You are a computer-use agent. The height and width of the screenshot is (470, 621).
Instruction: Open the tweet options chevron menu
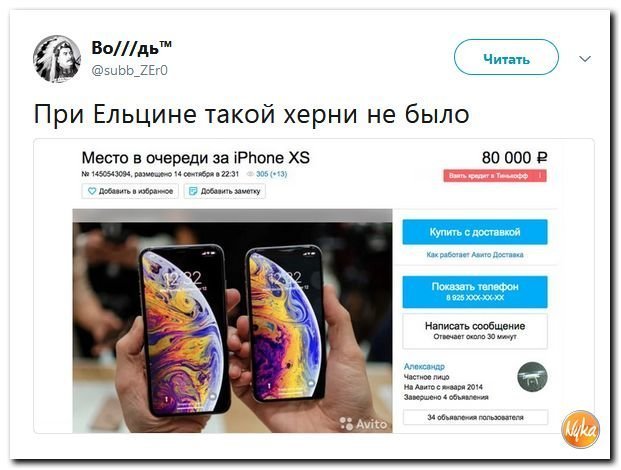[x=585, y=59]
